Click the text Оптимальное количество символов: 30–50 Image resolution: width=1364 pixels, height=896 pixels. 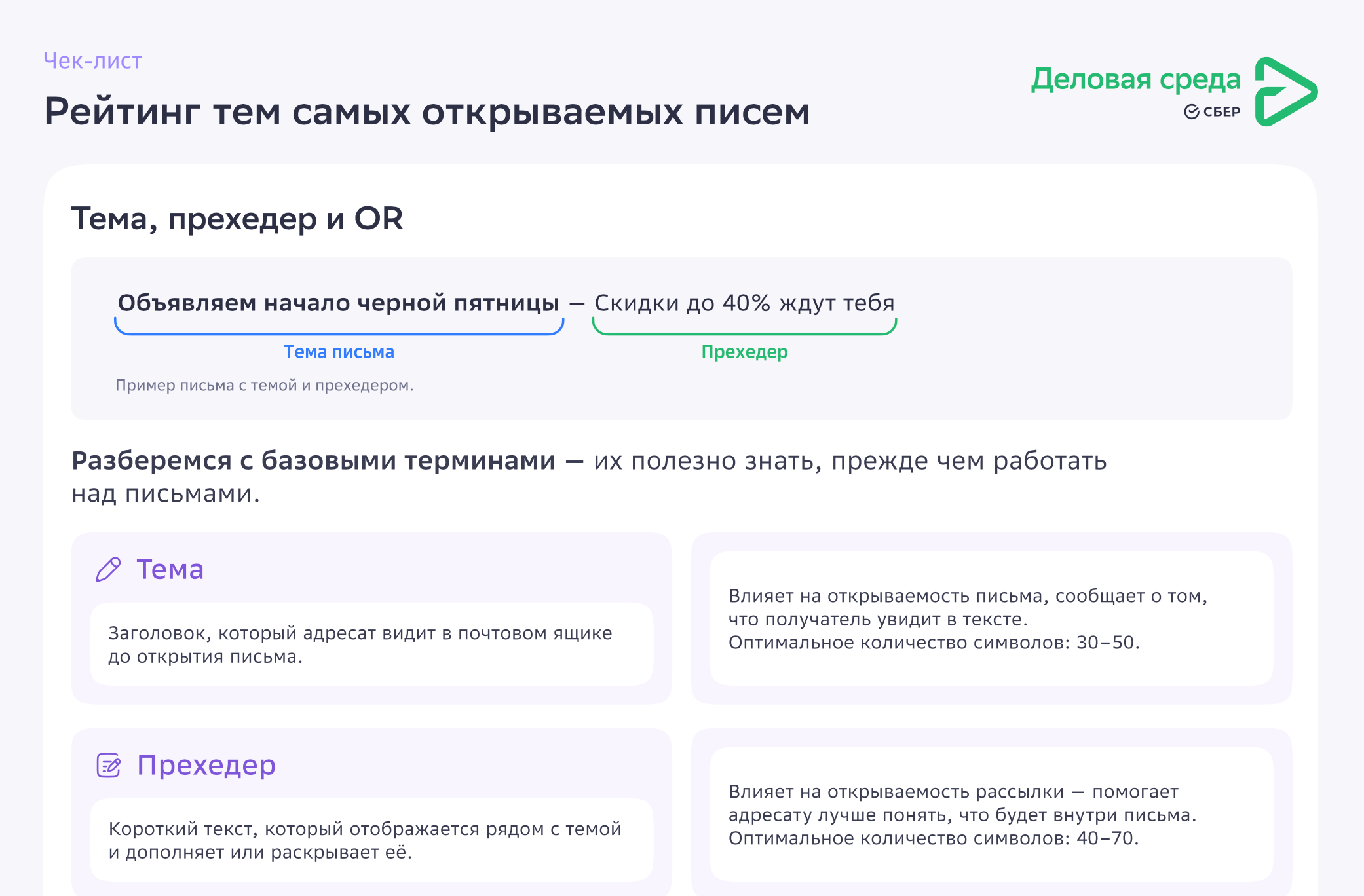point(934,643)
